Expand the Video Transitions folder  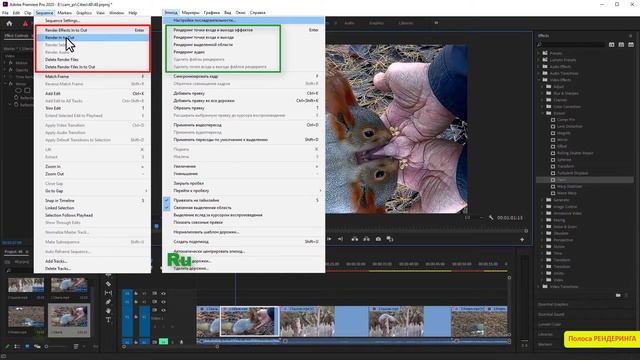[x=539, y=287]
